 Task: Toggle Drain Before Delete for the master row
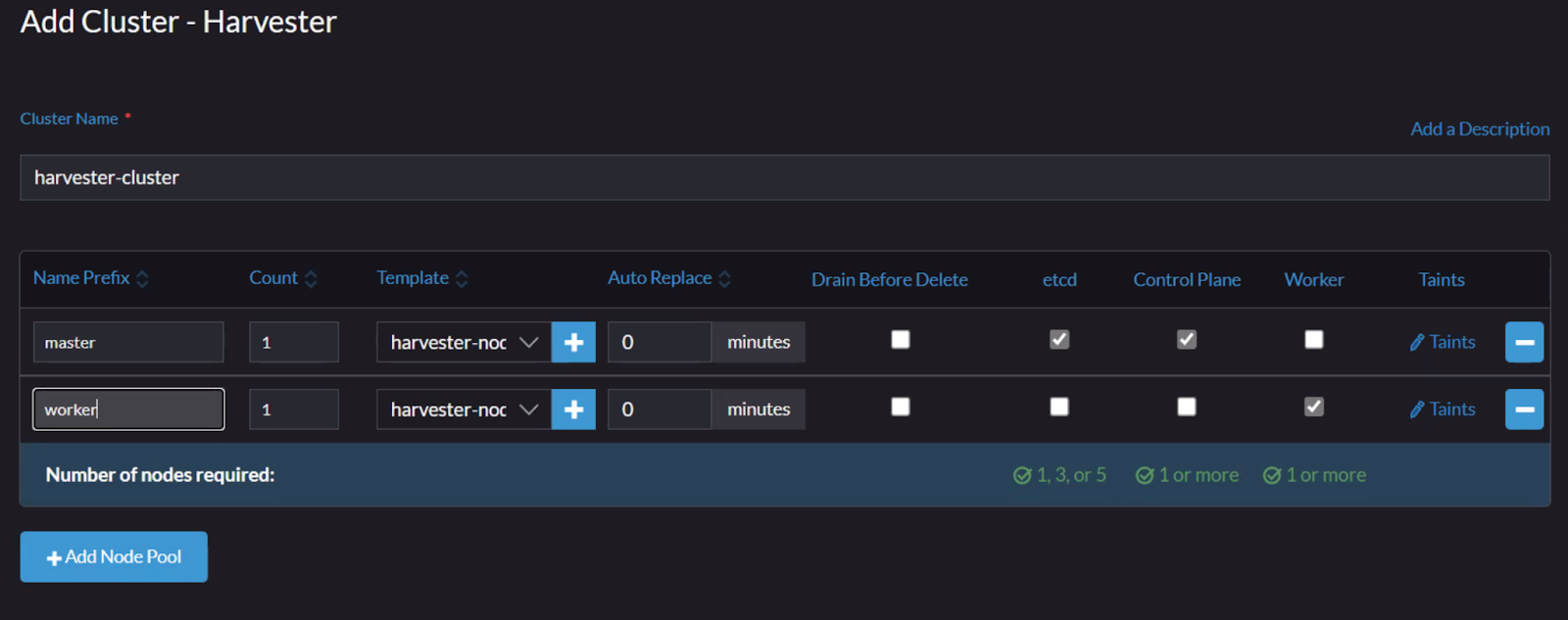(x=901, y=339)
